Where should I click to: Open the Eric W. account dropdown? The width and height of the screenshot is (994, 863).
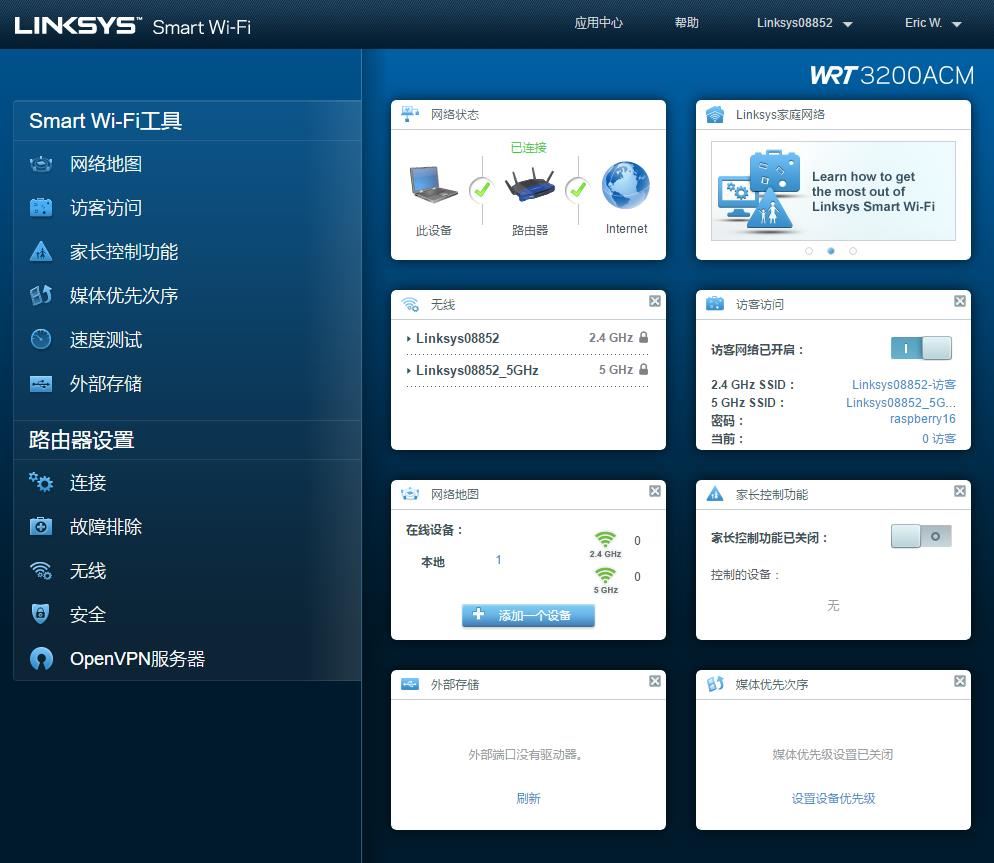[x=933, y=23]
